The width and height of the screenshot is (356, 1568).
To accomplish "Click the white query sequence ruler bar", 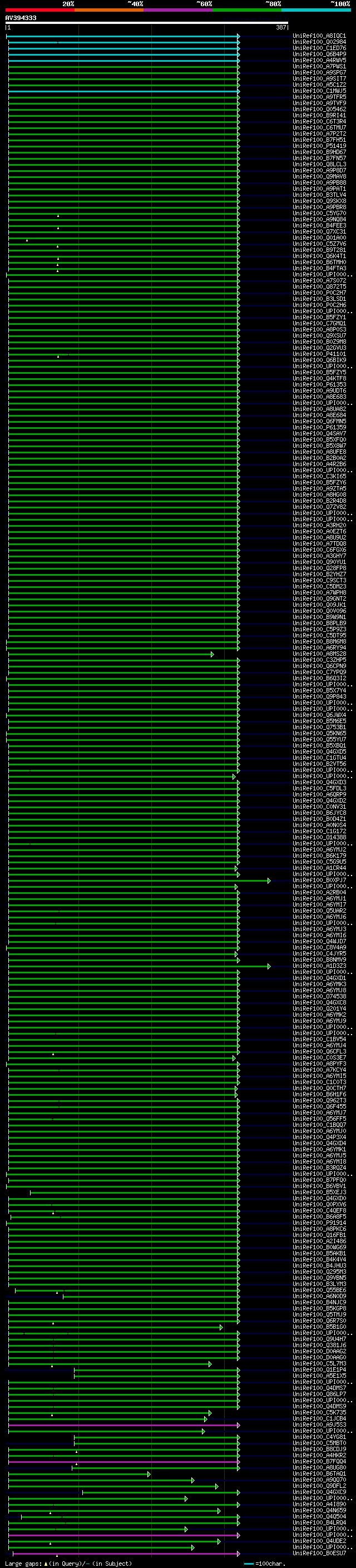I will (x=147, y=23).
